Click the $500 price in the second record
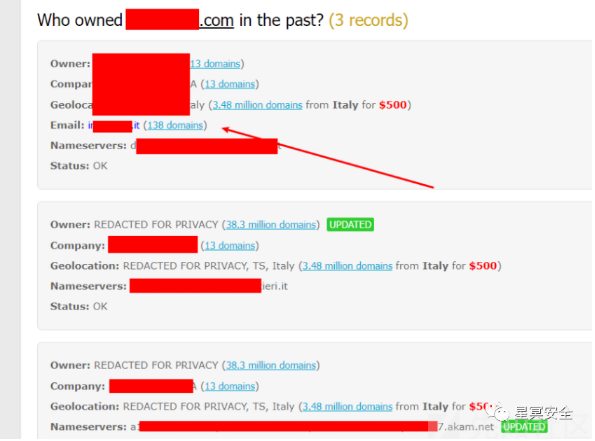Screen dimensions: 595x441 (483, 266)
